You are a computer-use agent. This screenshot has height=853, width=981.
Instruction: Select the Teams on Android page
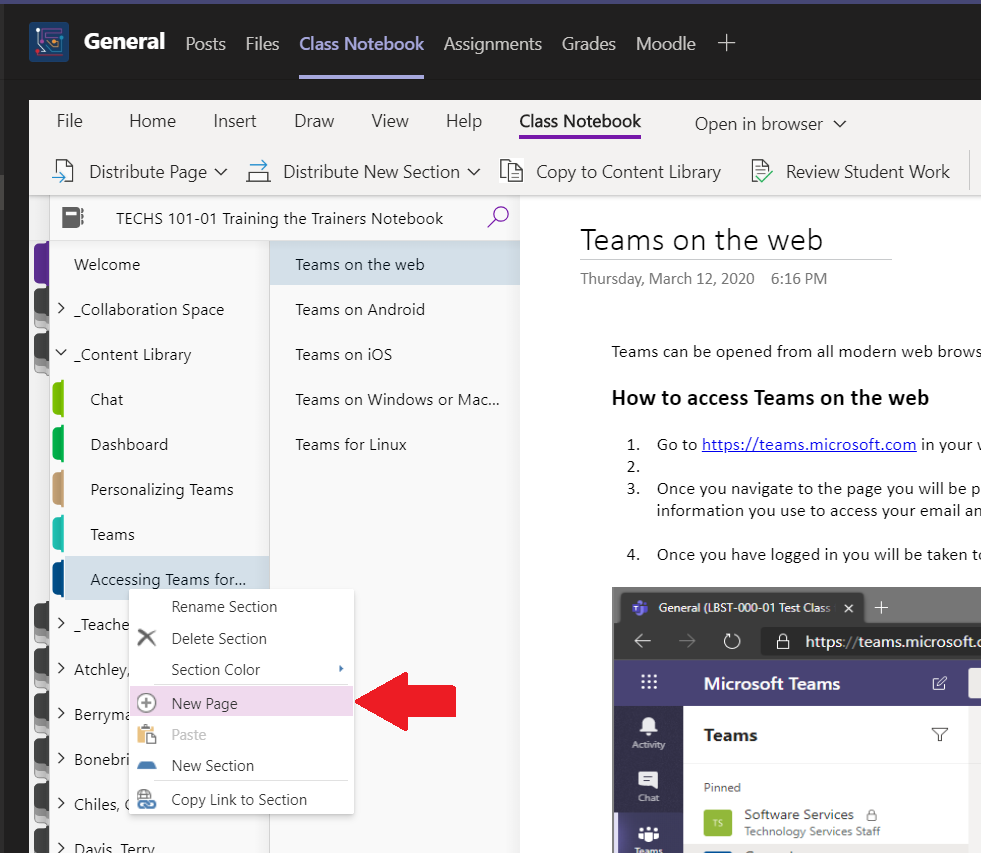coord(360,309)
